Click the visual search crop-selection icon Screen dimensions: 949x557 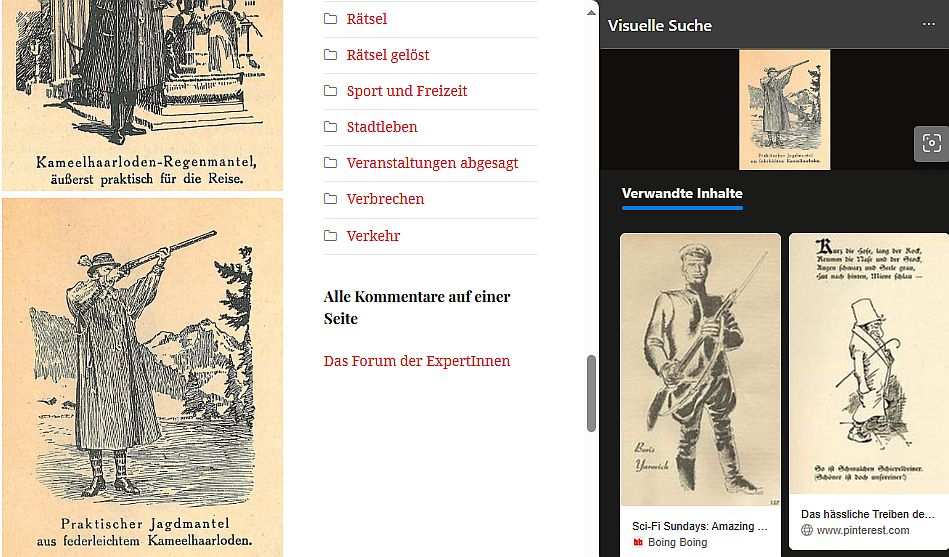pyautogui.click(x=931, y=143)
